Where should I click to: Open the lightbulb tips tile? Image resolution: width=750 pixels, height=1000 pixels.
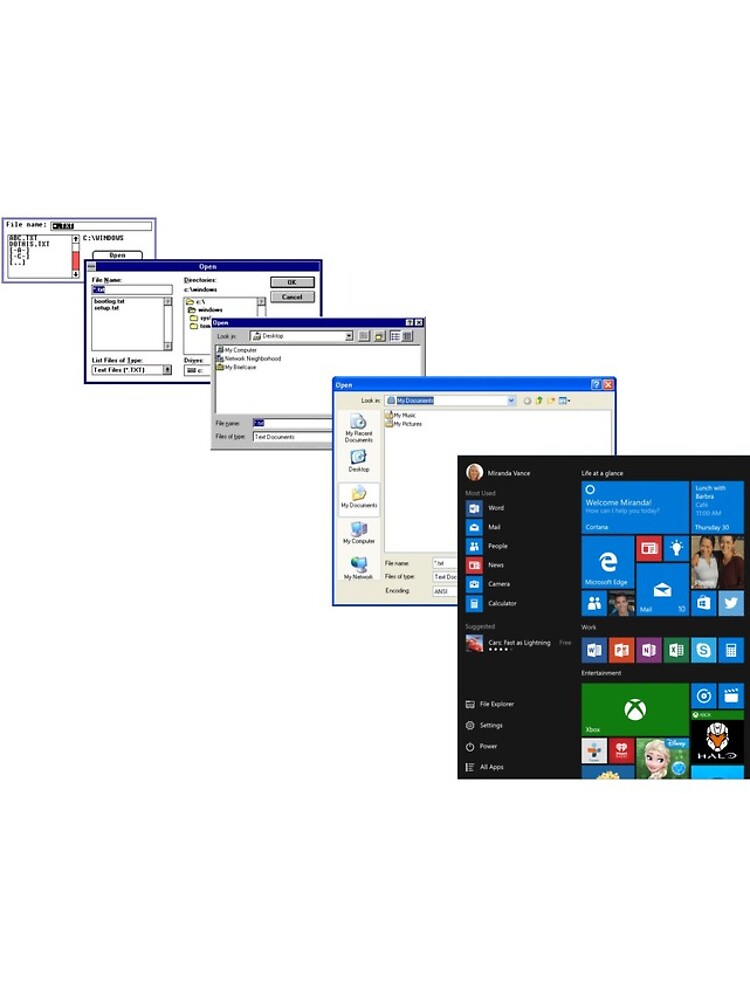[x=675, y=548]
